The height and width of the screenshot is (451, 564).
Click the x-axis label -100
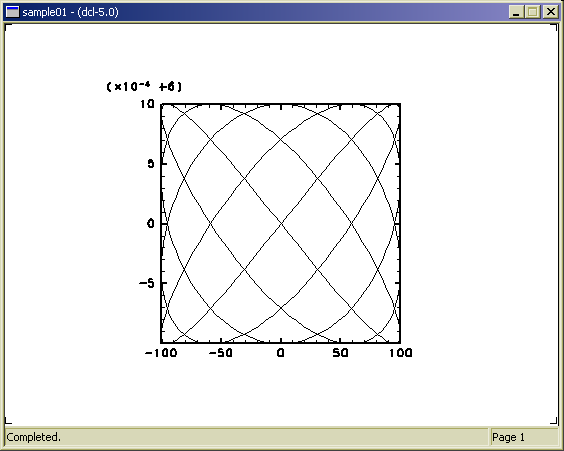click(x=161, y=353)
